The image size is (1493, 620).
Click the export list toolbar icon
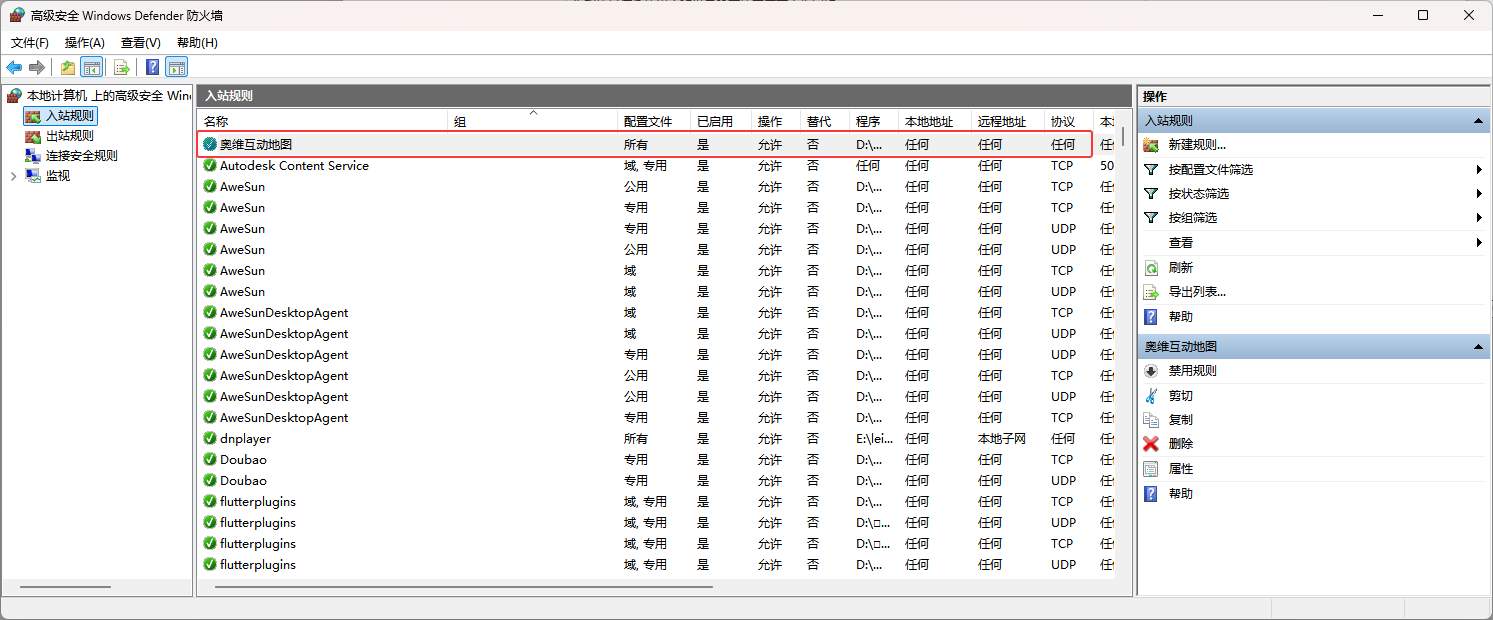click(122, 67)
